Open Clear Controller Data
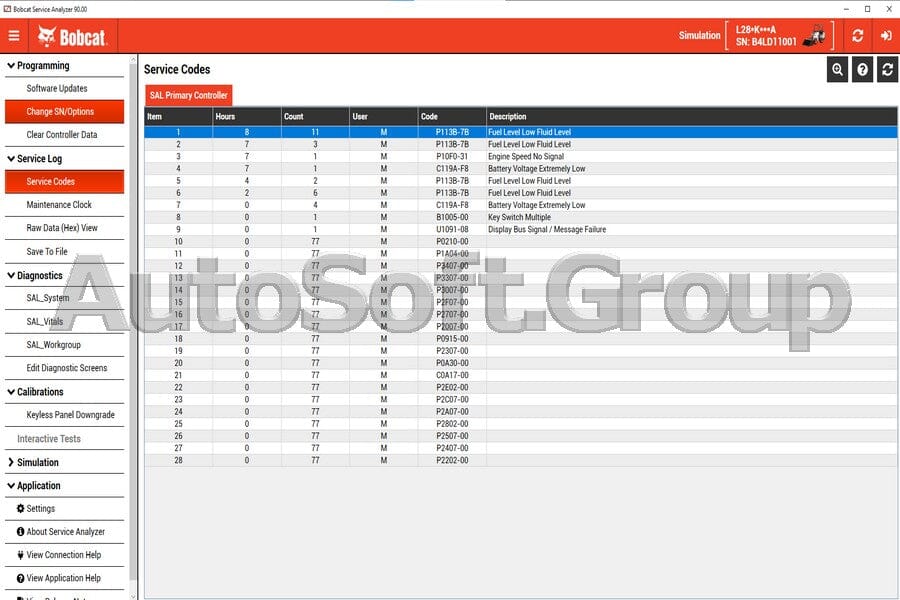 (62, 134)
